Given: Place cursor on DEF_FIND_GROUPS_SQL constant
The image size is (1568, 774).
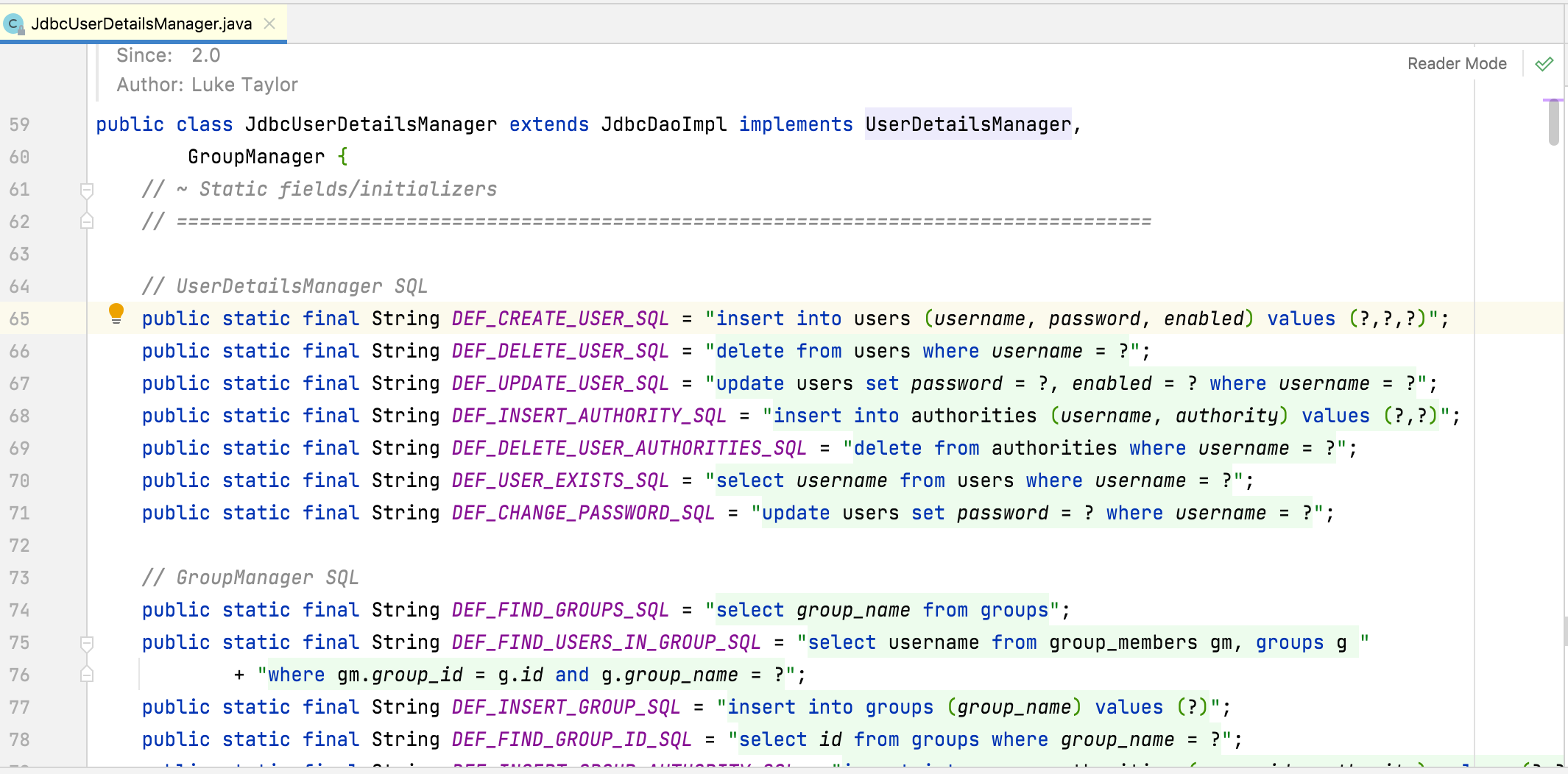Looking at the screenshot, I should (559, 610).
